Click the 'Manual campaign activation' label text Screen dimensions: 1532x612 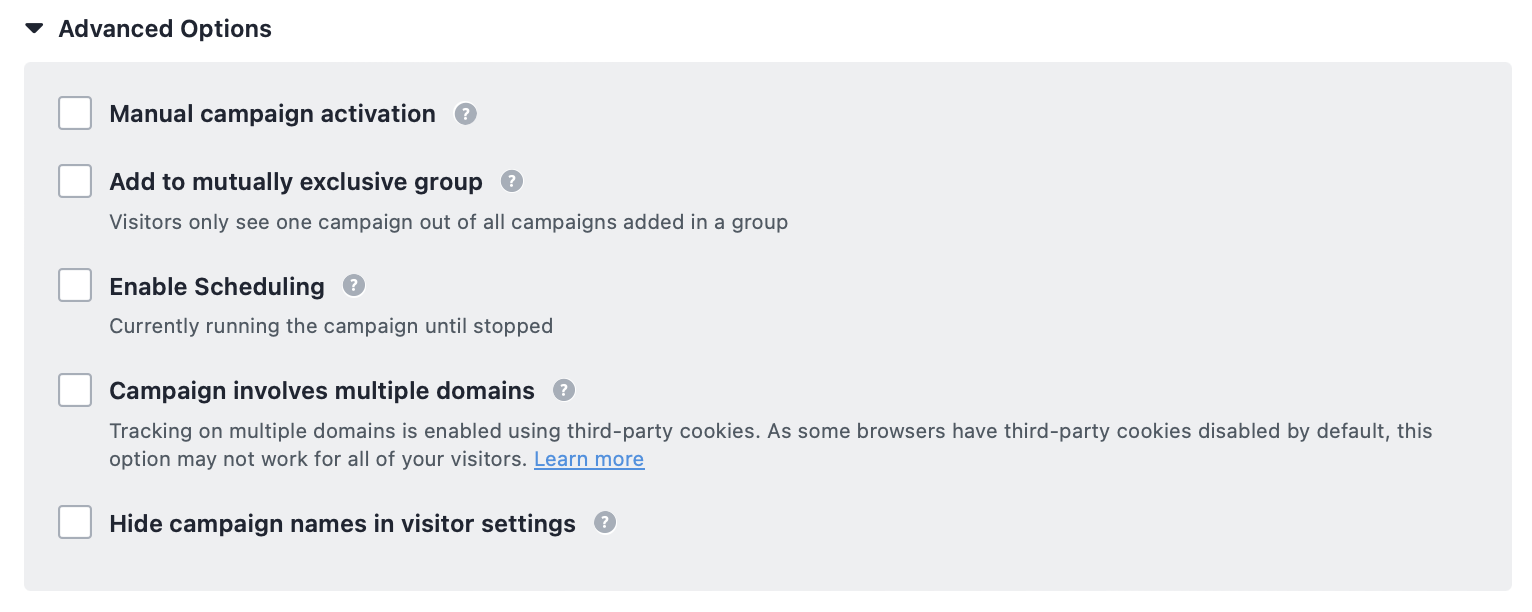pos(272,114)
